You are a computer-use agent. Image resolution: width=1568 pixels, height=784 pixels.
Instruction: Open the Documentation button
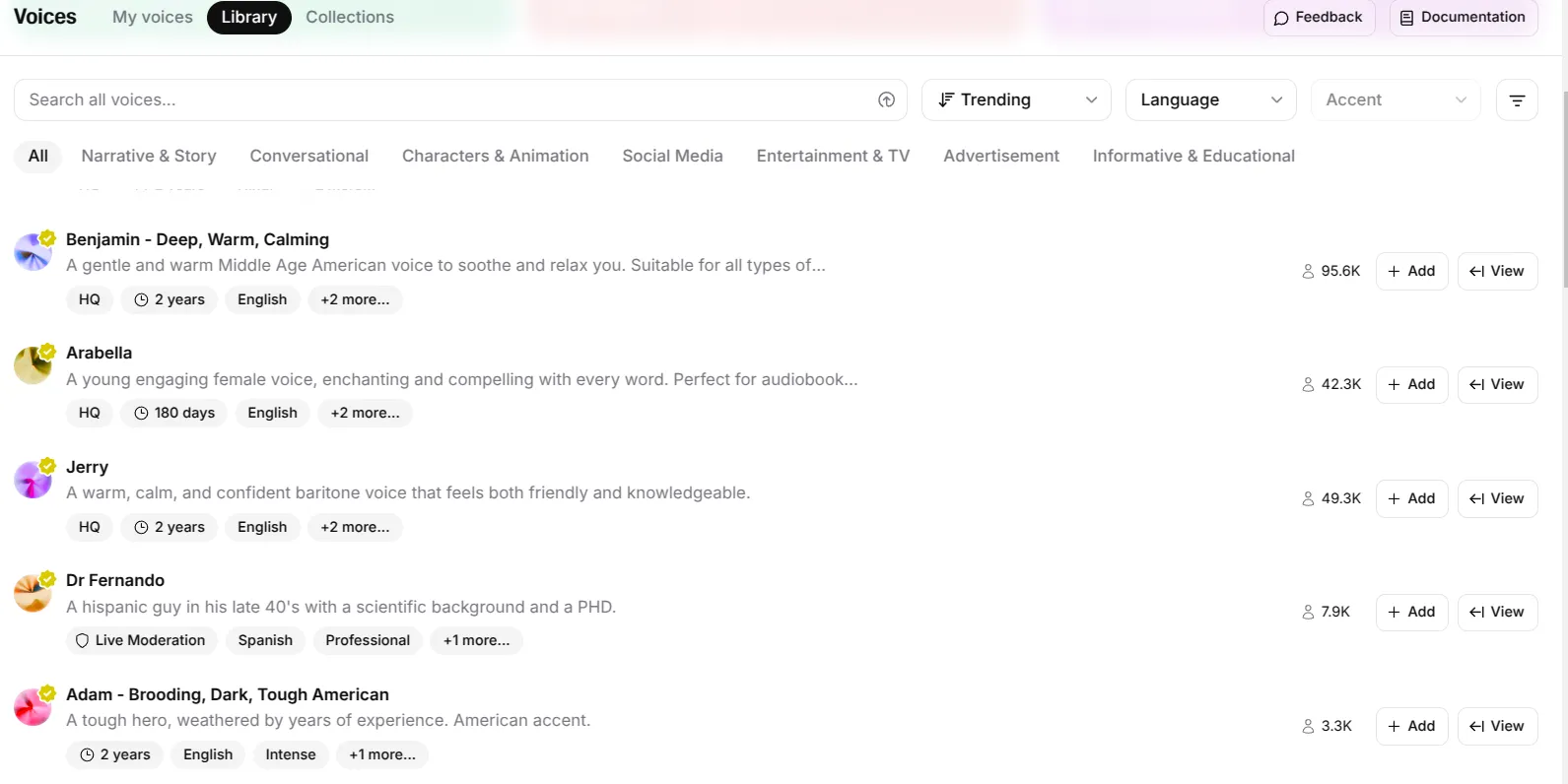point(1464,17)
